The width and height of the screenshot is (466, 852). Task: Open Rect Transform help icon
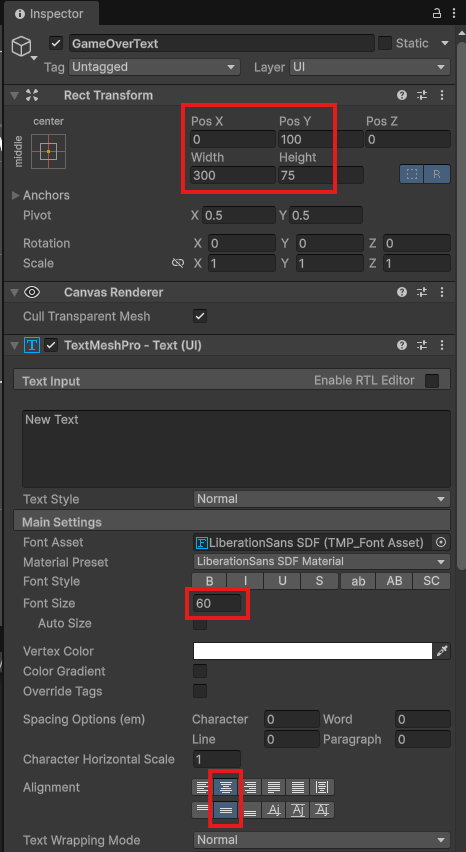pos(402,96)
